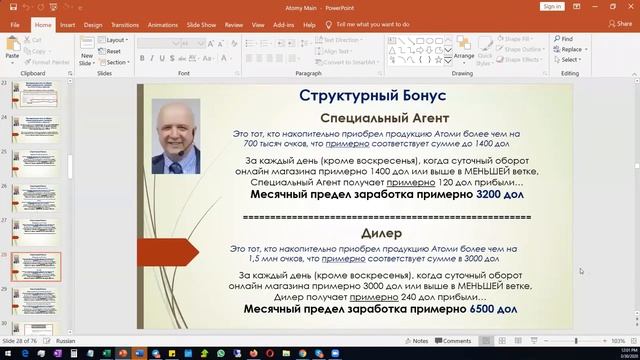Image resolution: width=640 pixels, height=360 pixels.
Task: Click Fit slide to window icon
Action: (633, 341)
